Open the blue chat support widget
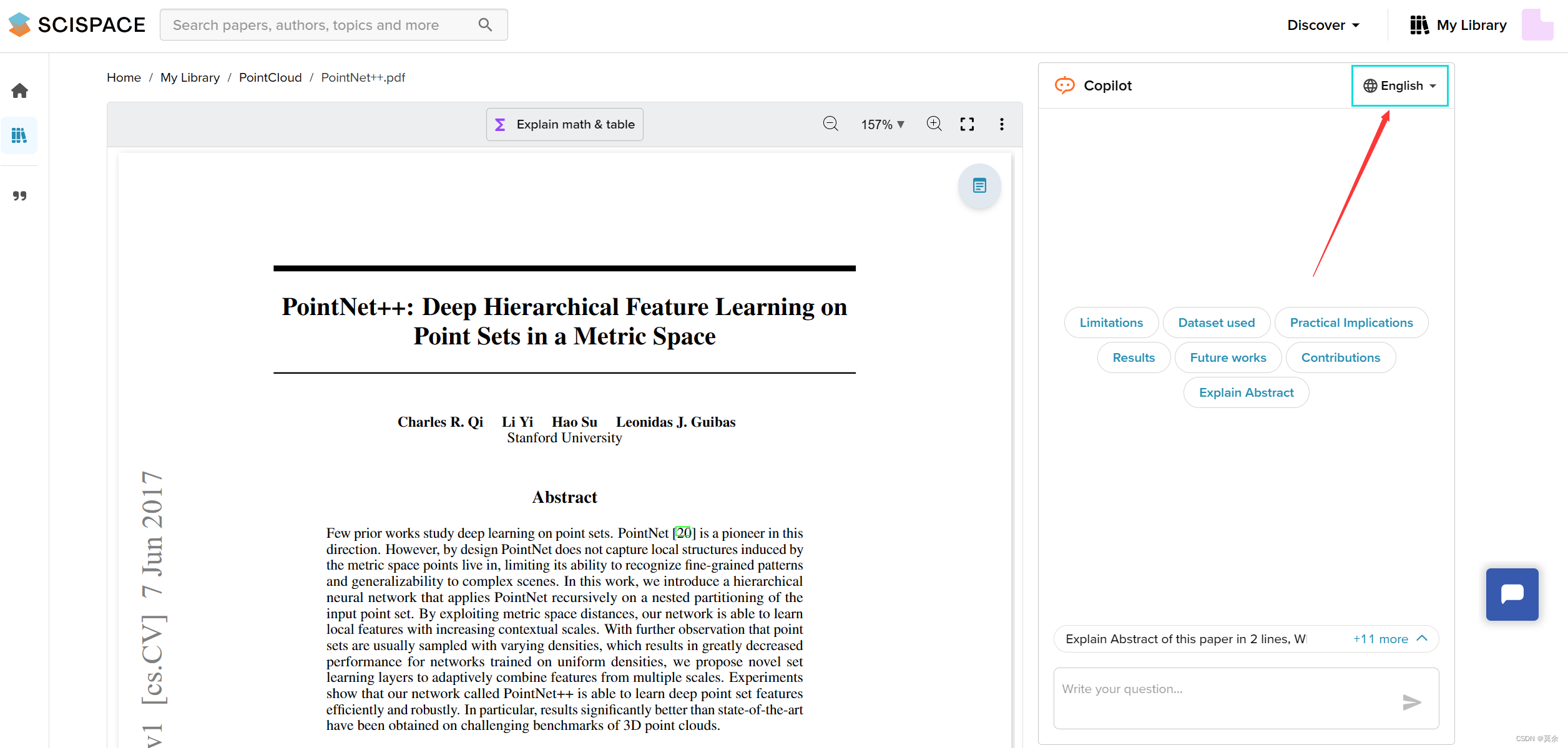Image resolution: width=1568 pixels, height=748 pixels. [1512, 594]
